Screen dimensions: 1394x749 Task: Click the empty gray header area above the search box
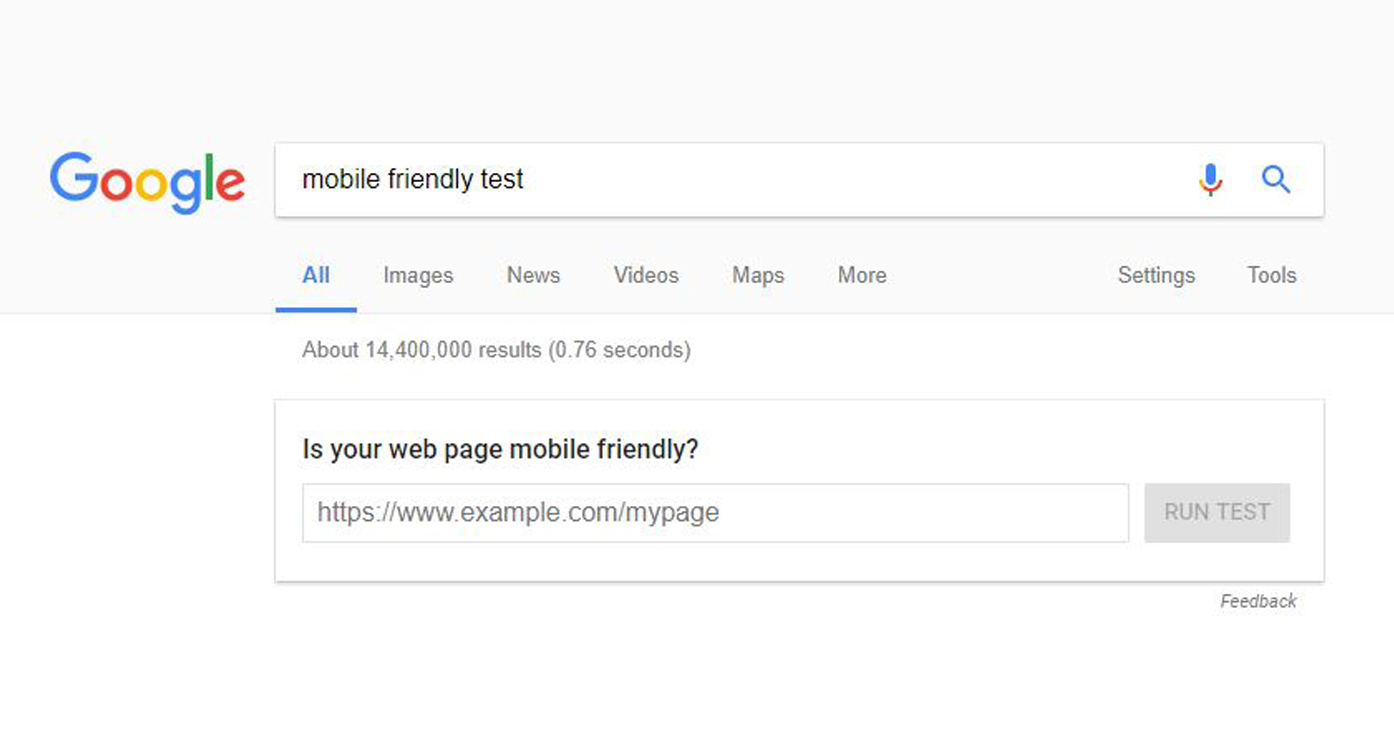[x=700, y=70]
